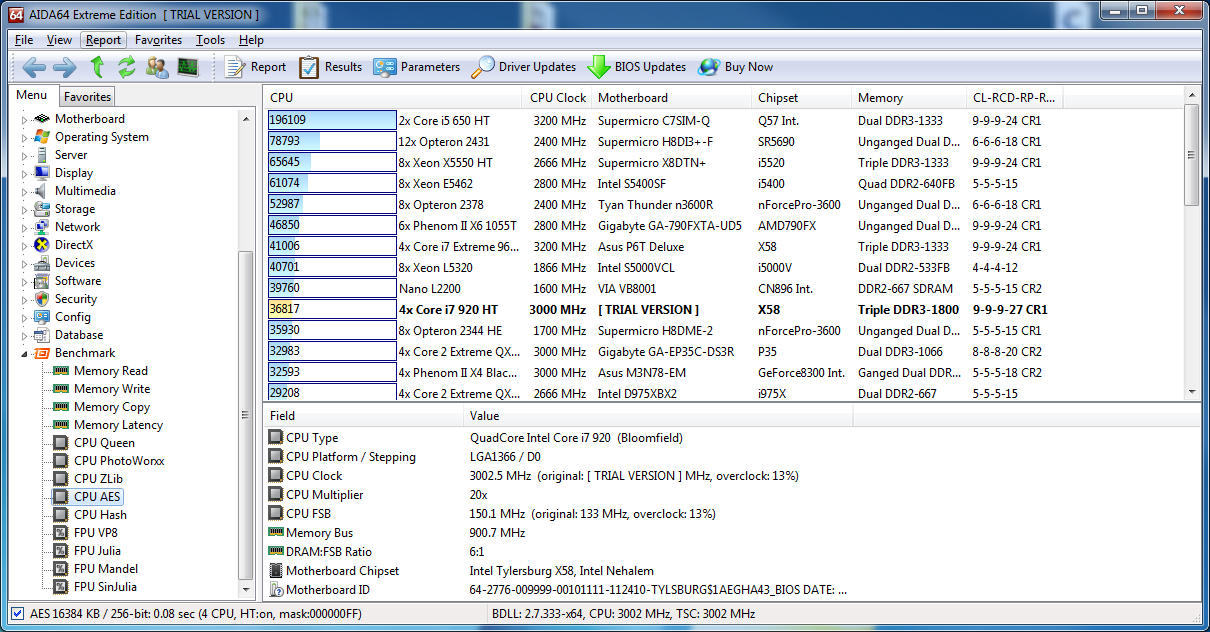Viewport: 1210px width, 632px height.
Task: Open the View menu
Action: (59, 40)
